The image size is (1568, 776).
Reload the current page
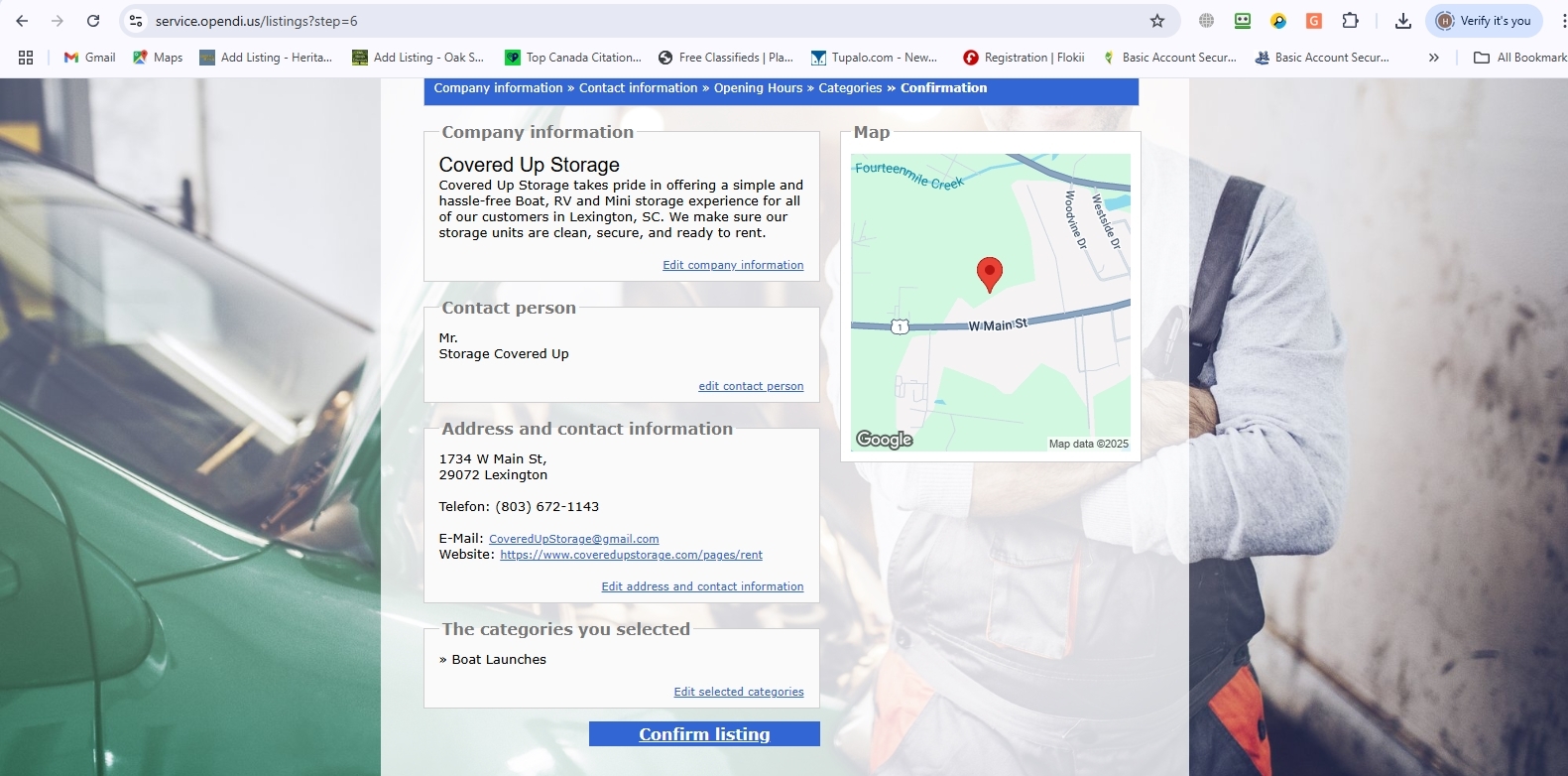[93, 21]
